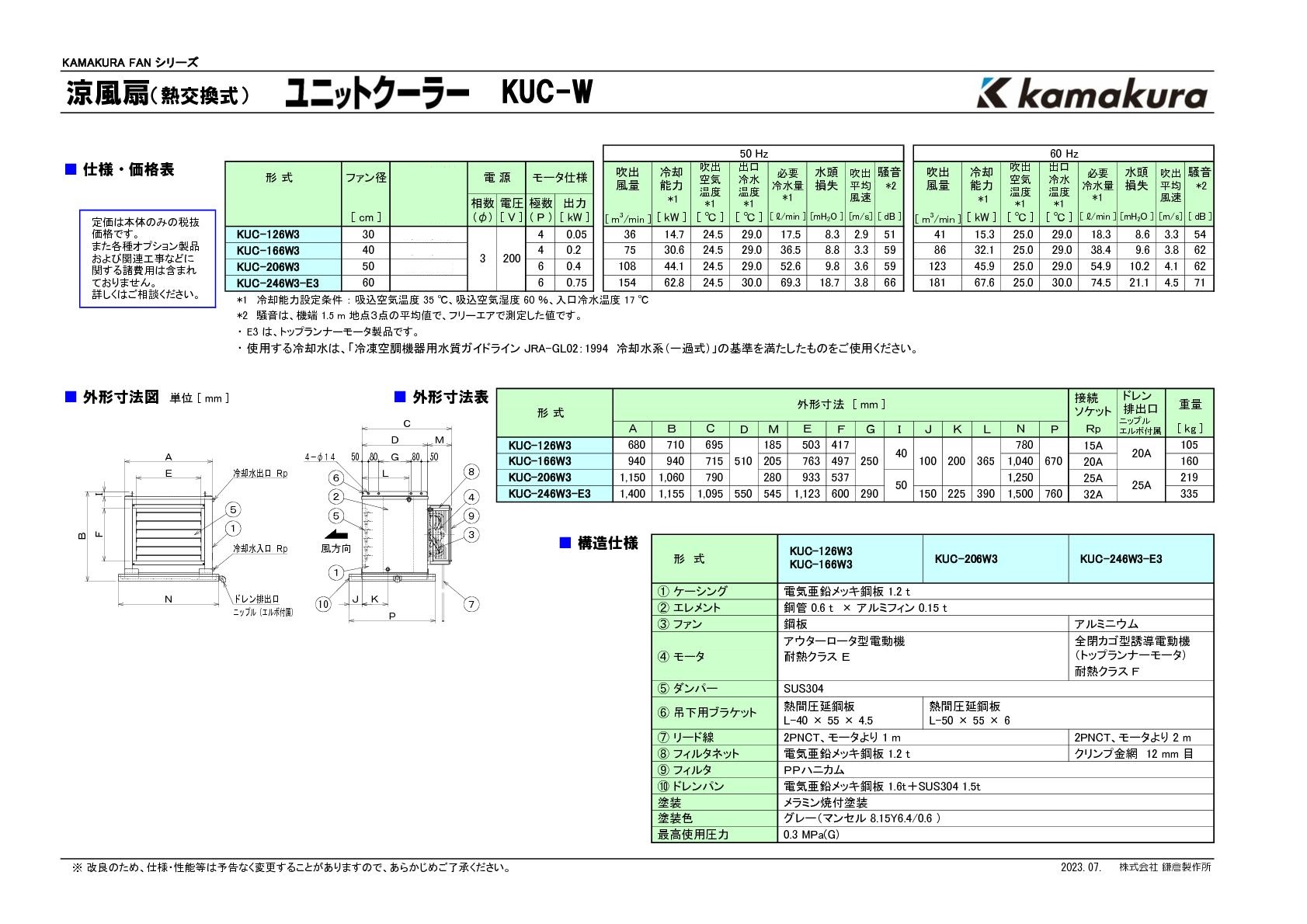The width and height of the screenshot is (1307, 924).
Task: Click the price note box beginning '定価は本体のみの税抜'
Action: click(x=147, y=259)
